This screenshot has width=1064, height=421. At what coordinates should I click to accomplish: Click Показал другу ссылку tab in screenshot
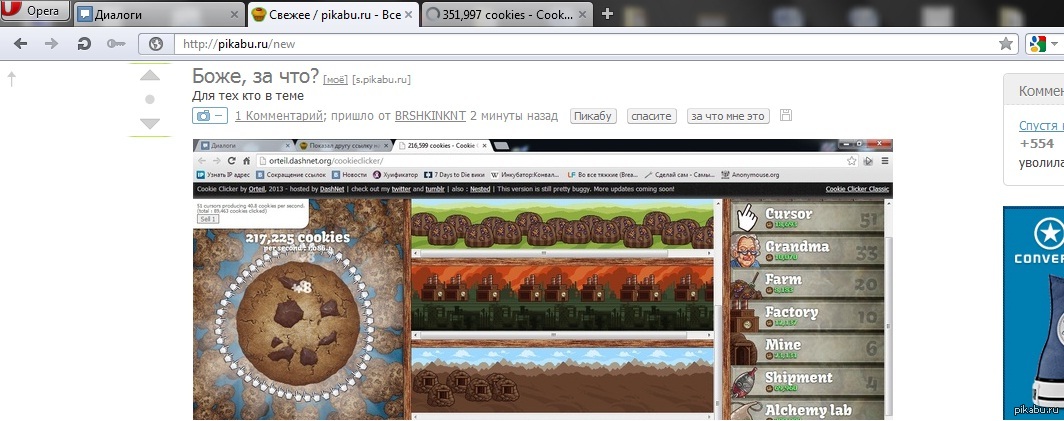(343, 145)
